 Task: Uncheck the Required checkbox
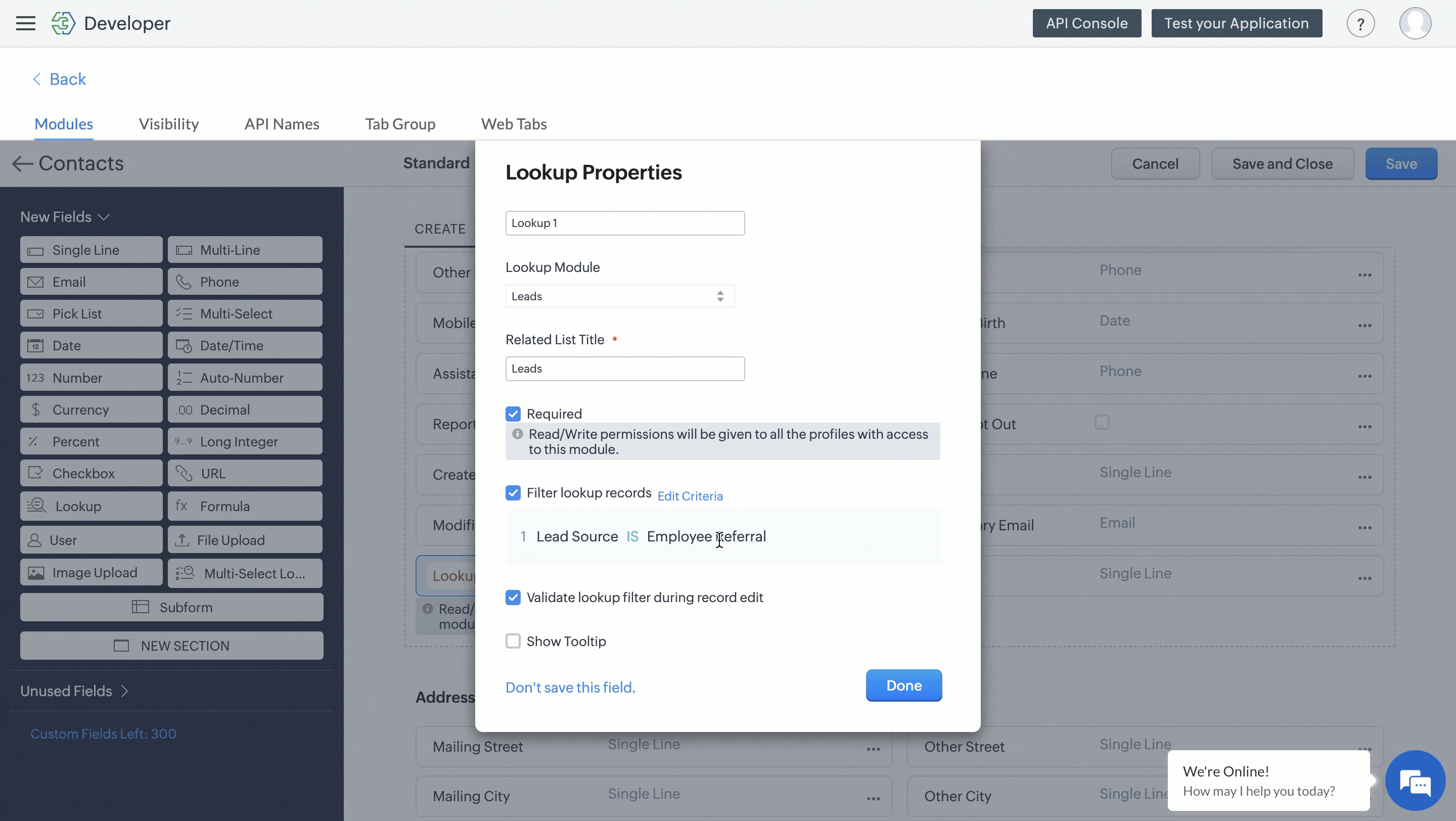(513, 414)
